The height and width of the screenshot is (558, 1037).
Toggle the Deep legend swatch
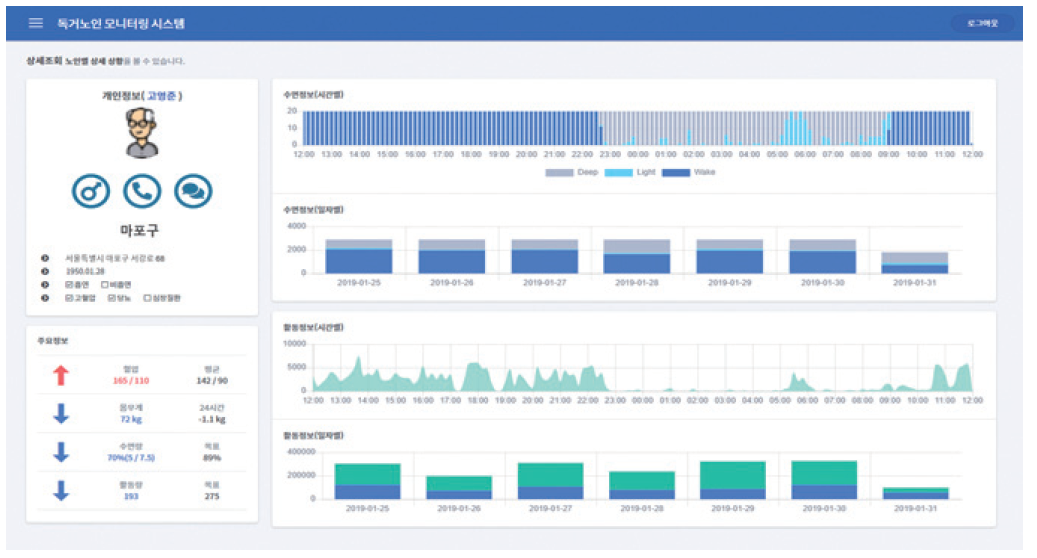(558, 173)
